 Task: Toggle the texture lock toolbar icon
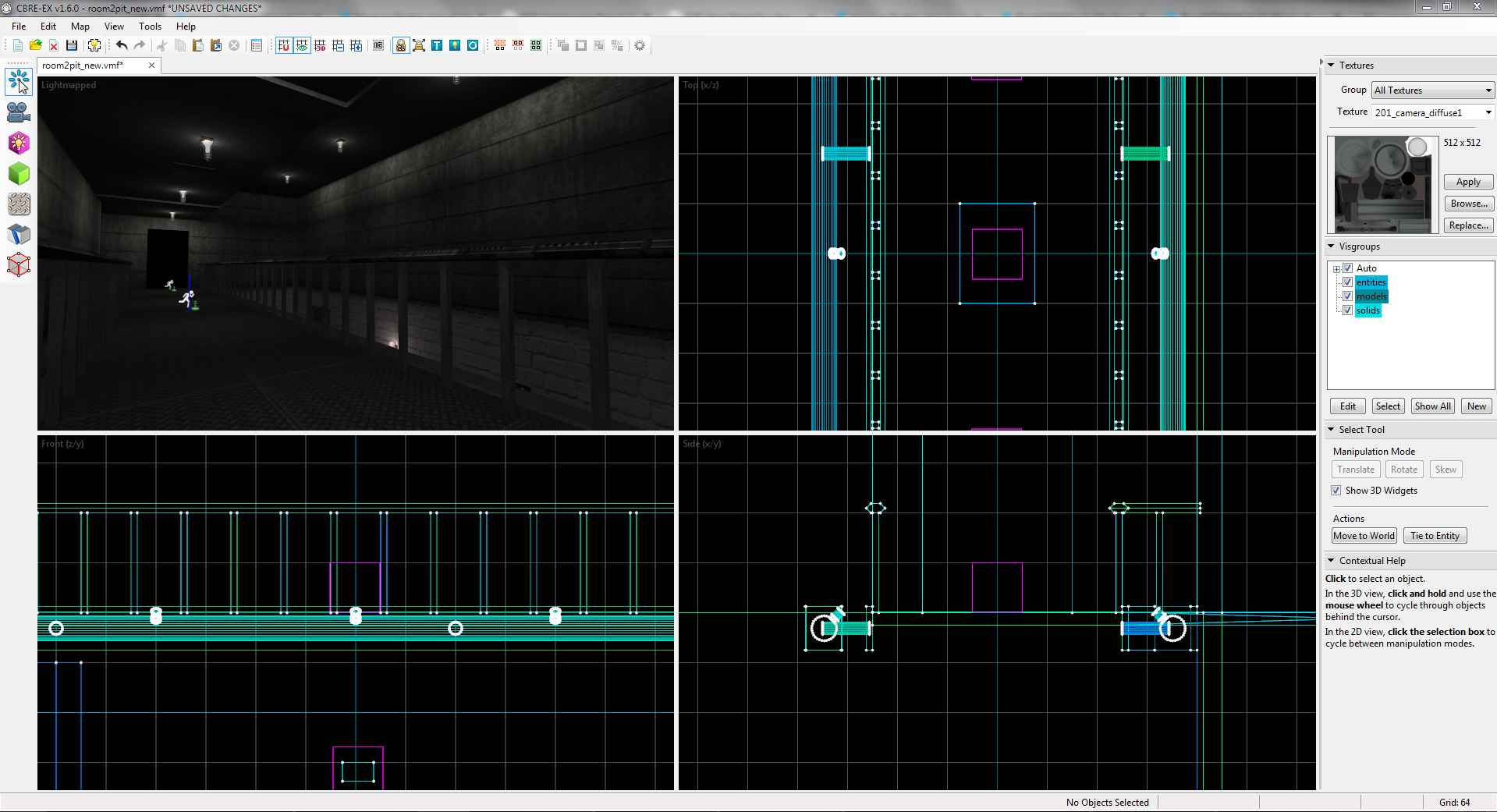tap(400, 45)
